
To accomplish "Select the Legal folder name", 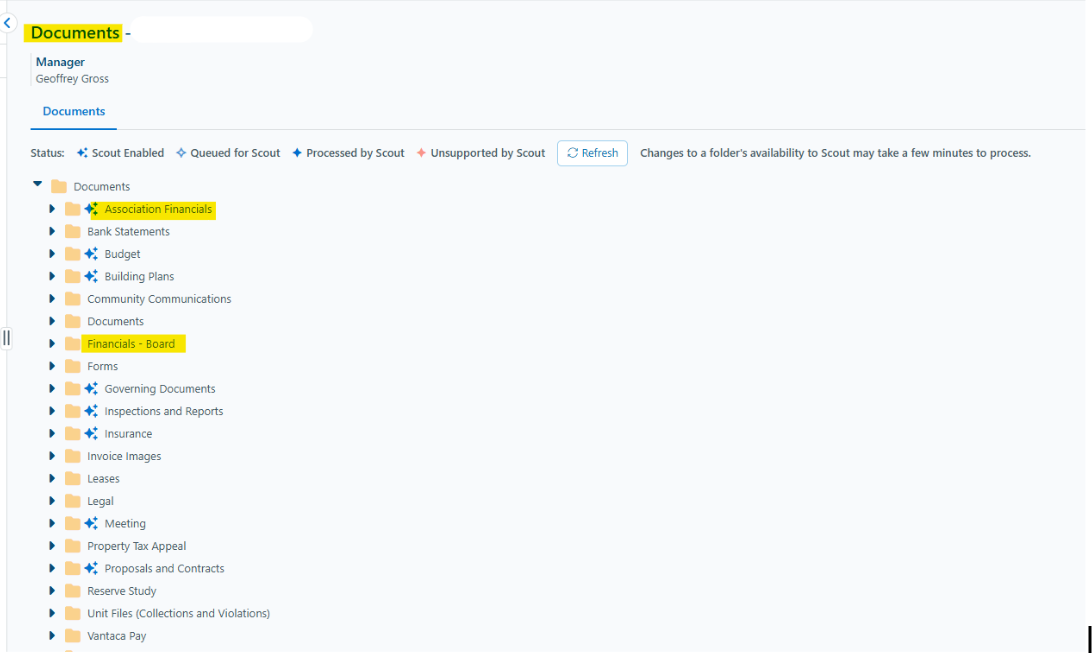I will pos(100,501).
